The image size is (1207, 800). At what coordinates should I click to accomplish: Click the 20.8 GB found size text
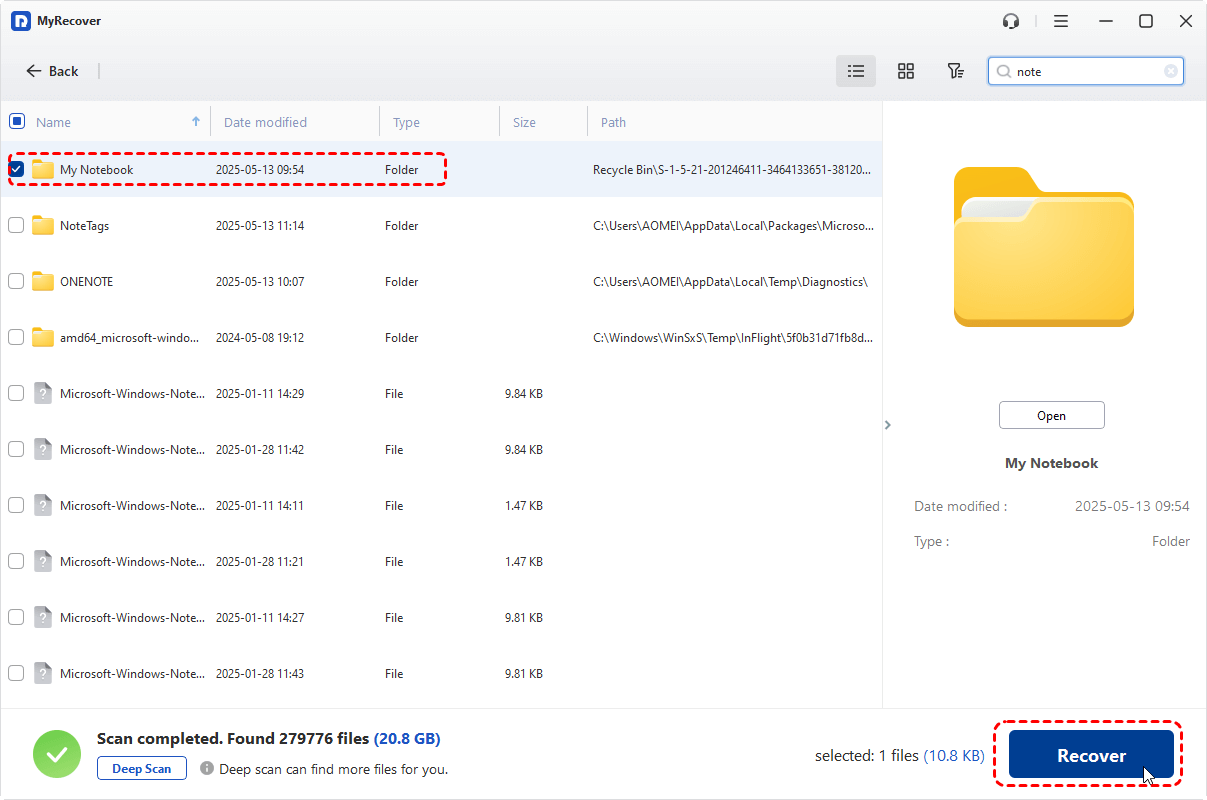point(407,739)
